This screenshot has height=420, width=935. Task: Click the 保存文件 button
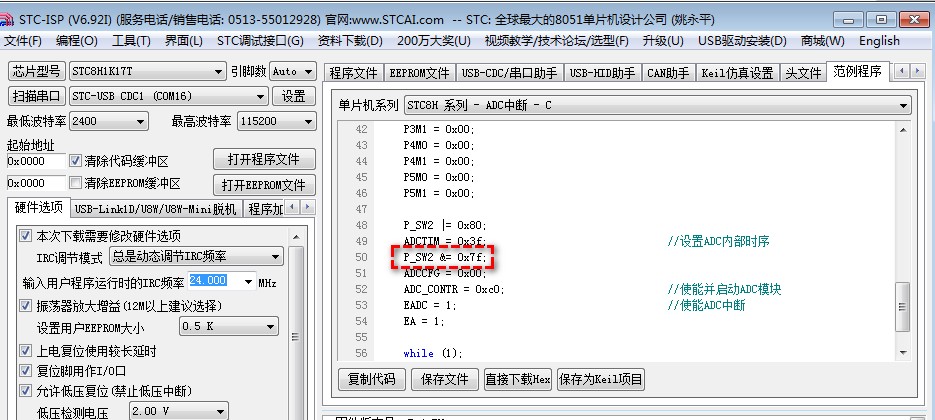pos(445,379)
